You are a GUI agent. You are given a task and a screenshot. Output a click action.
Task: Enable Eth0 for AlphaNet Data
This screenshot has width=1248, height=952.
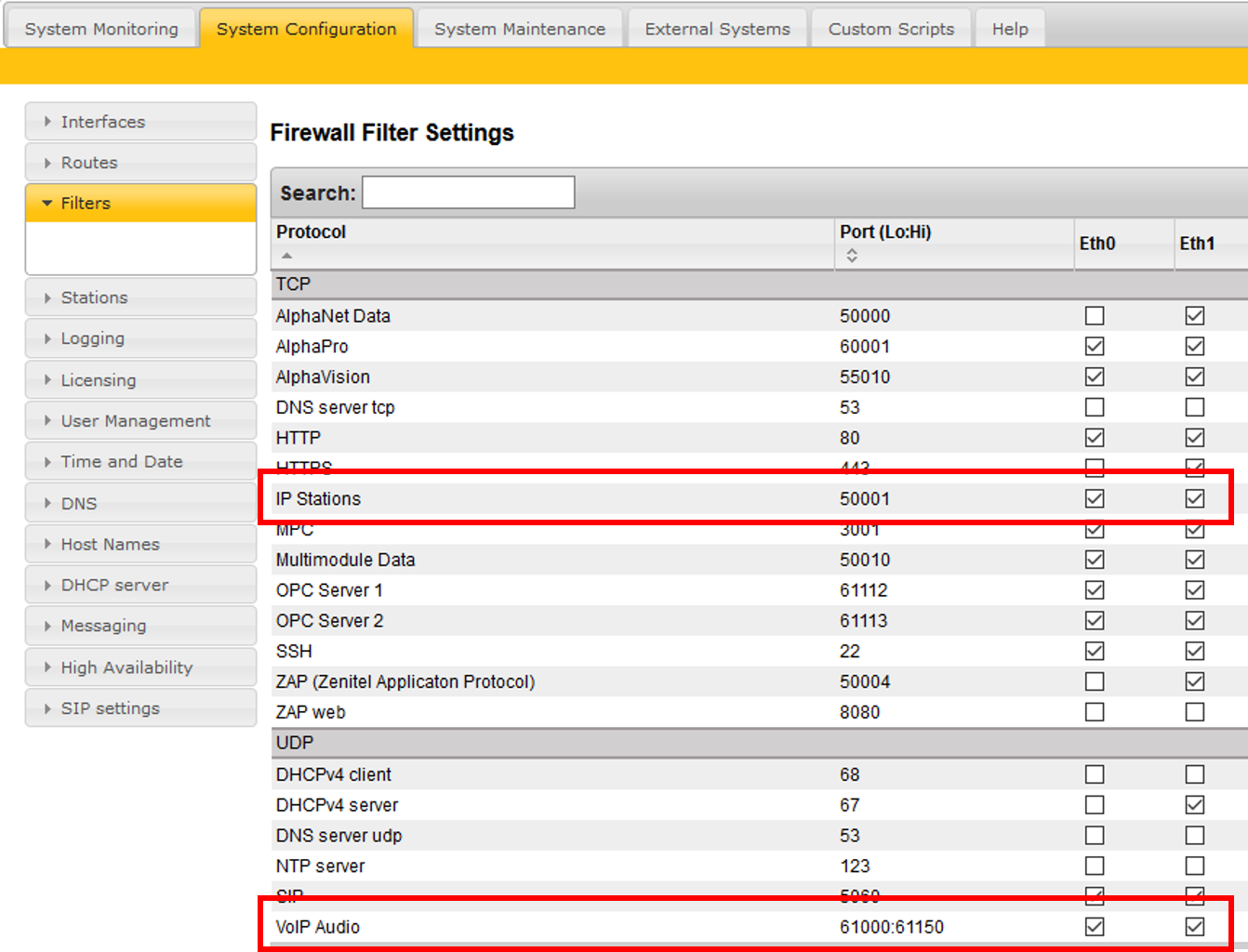click(1095, 316)
